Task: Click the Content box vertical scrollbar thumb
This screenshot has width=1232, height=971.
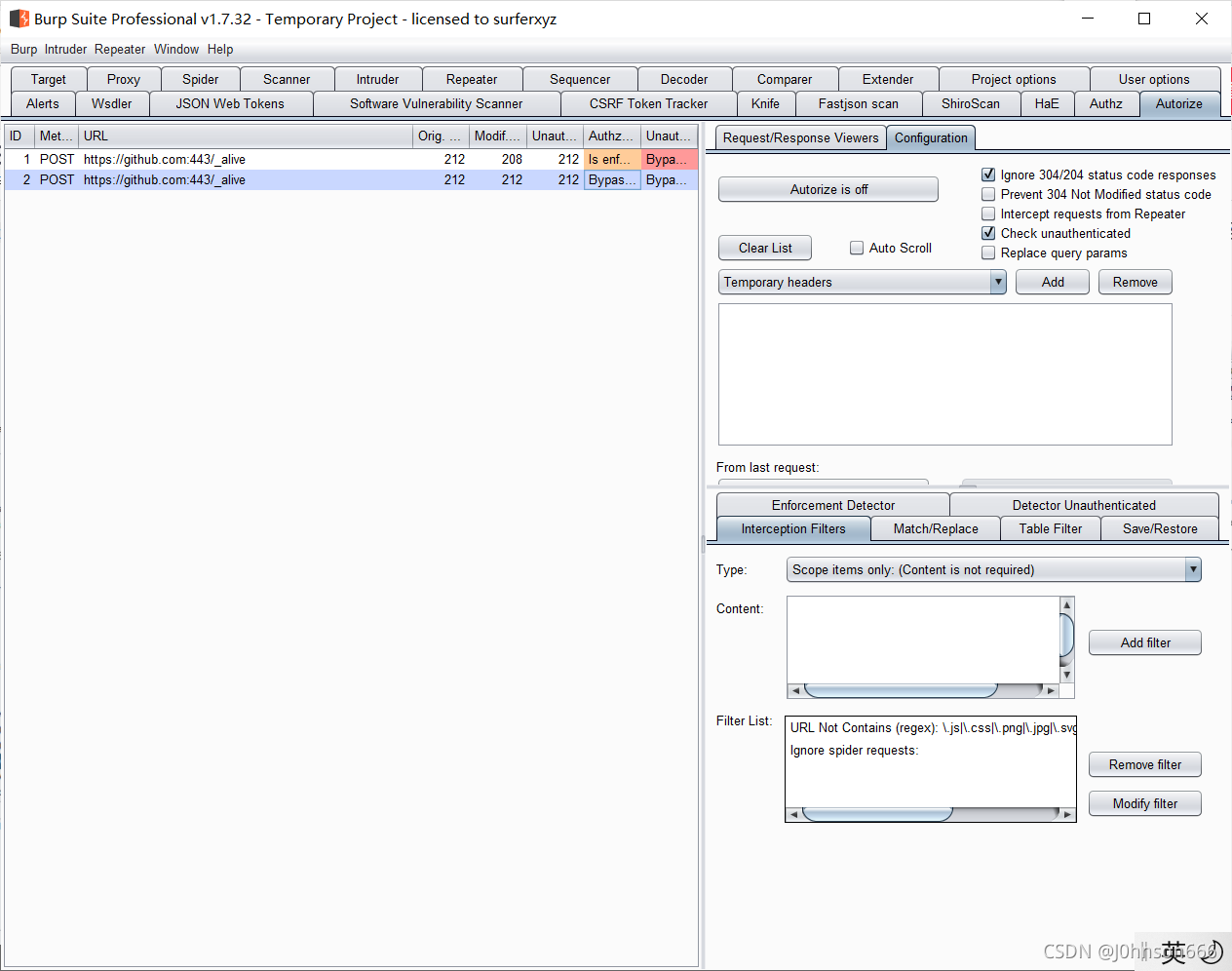Action: [1066, 635]
